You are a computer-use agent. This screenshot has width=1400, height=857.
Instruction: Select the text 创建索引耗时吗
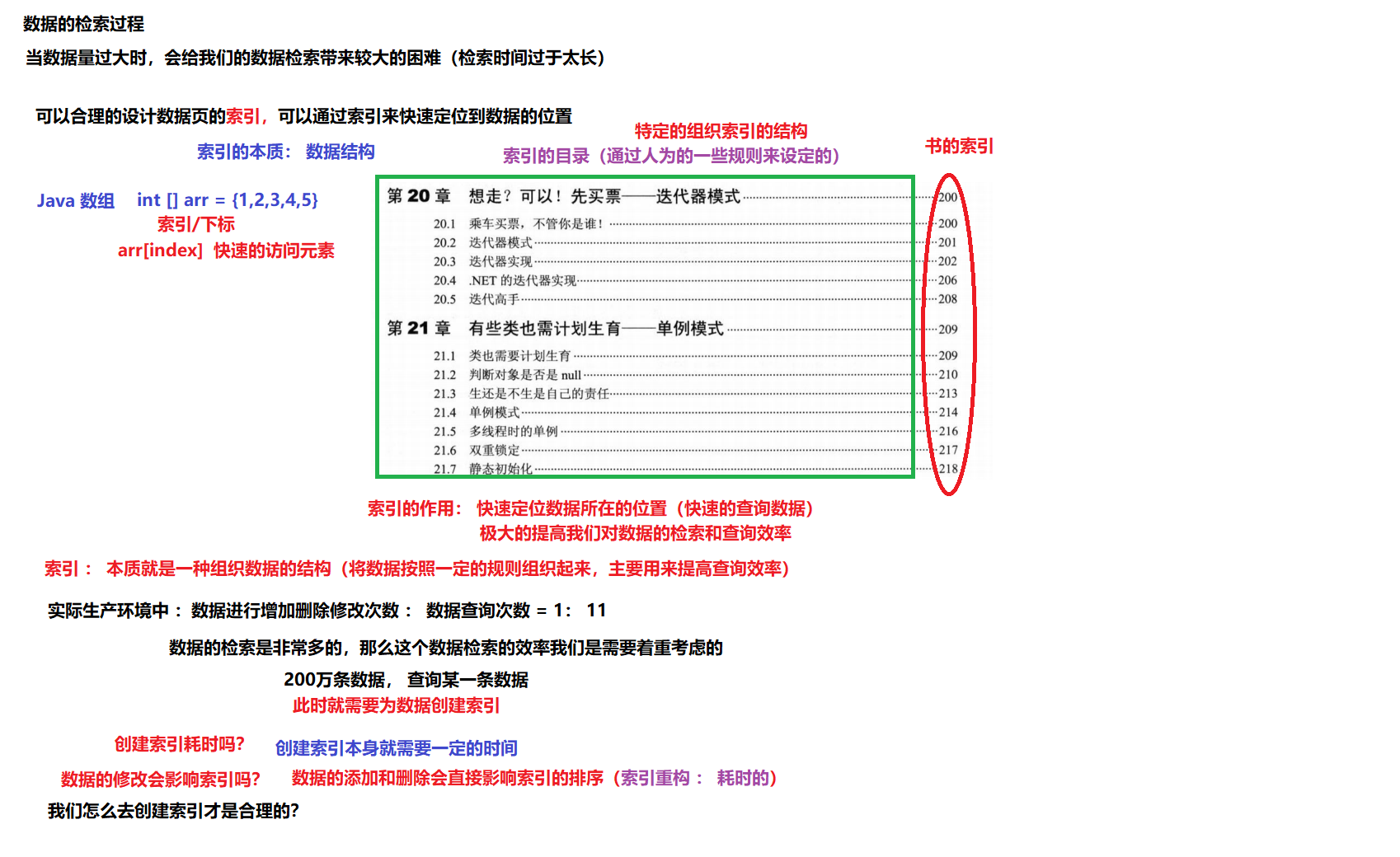tap(178, 744)
